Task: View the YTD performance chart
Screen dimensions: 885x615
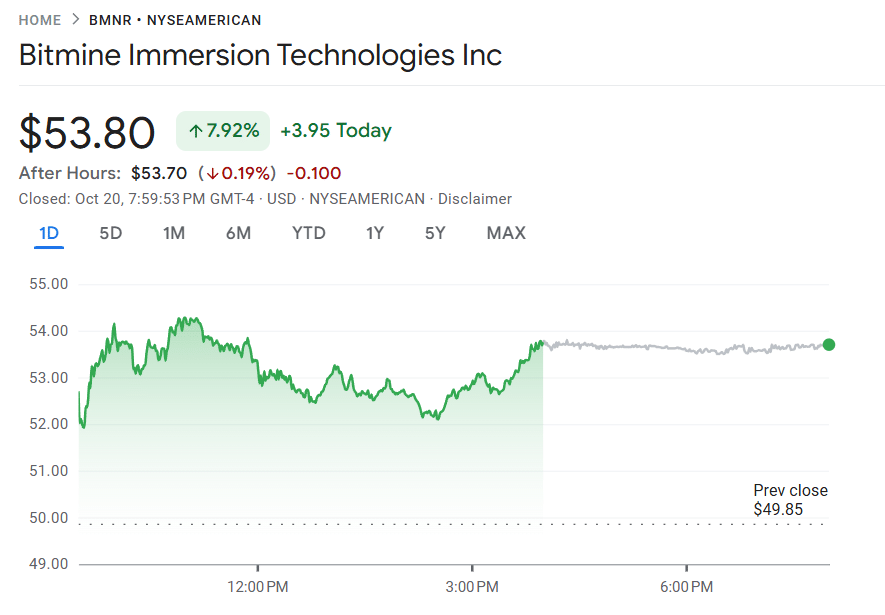Action: tap(309, 232)
